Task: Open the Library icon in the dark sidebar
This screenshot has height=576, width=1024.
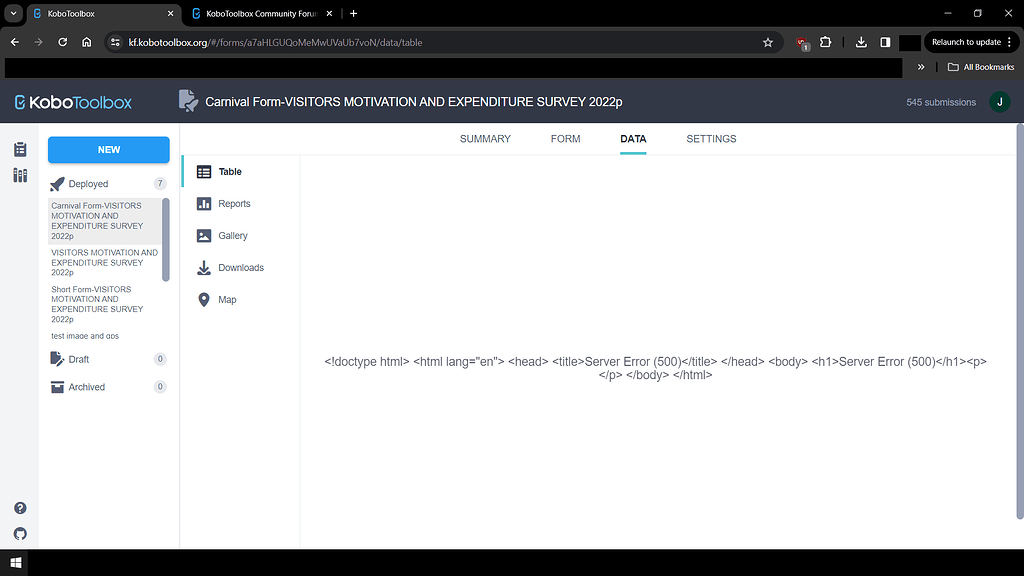Action: [19, 175]
